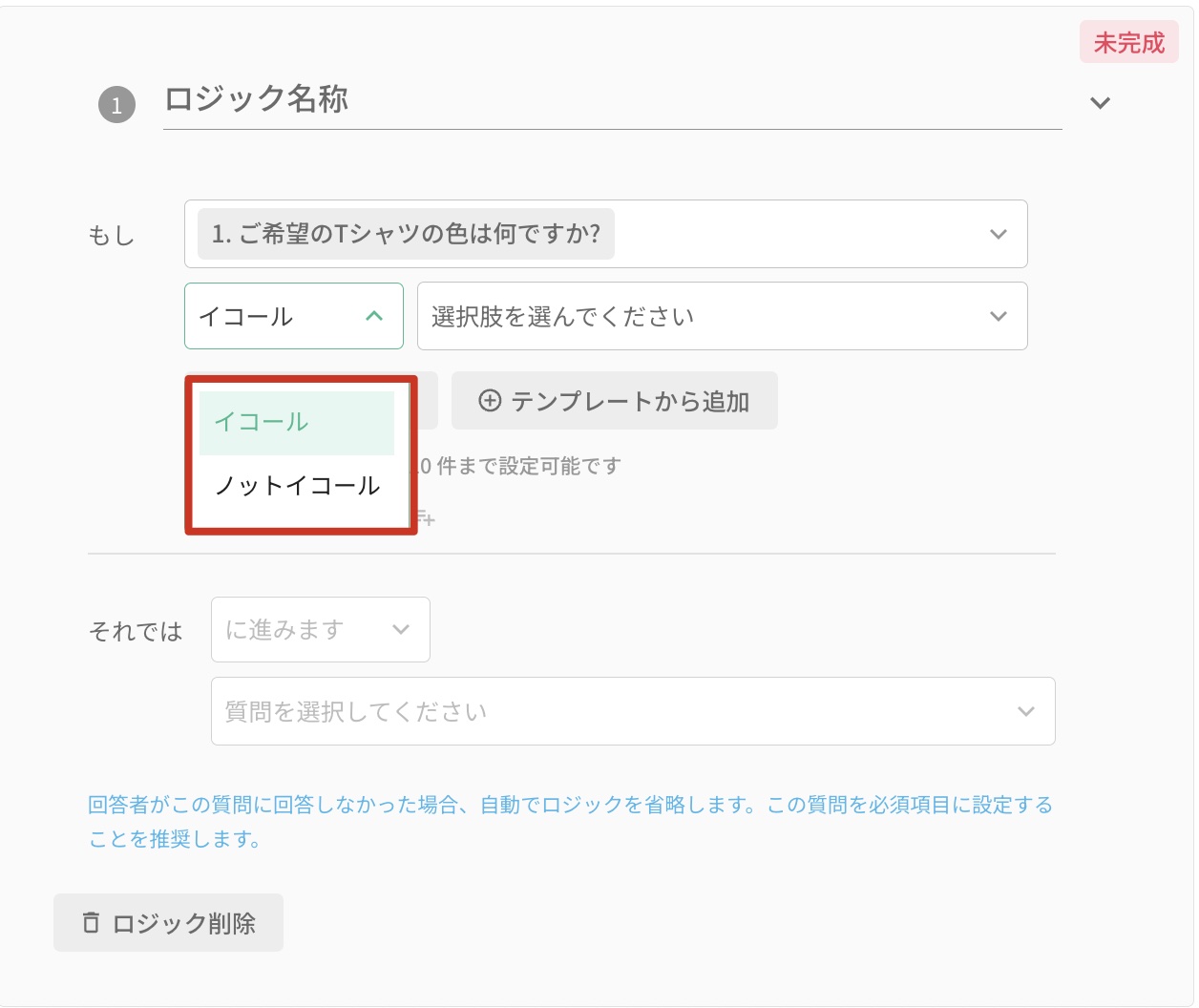Click the 未完成 status badge
Image resolution: width=1199 pixels, height=1008 pixels.
coord(1129,43)
